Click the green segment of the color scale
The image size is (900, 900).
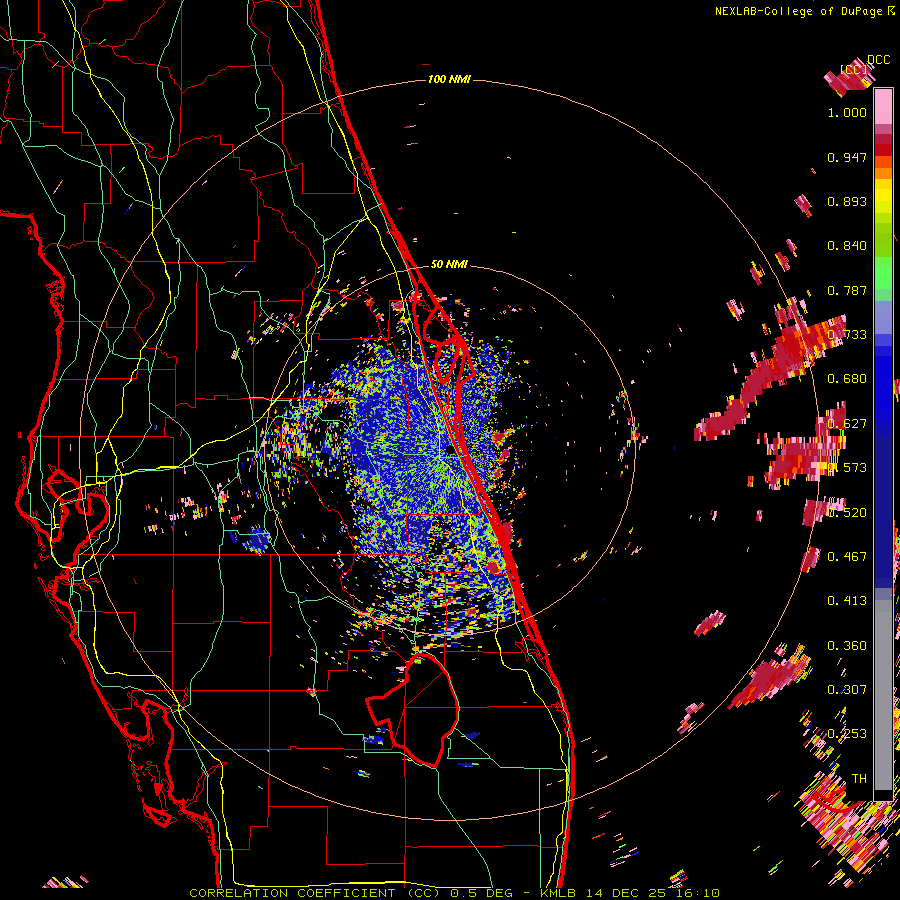pos(883,274)
